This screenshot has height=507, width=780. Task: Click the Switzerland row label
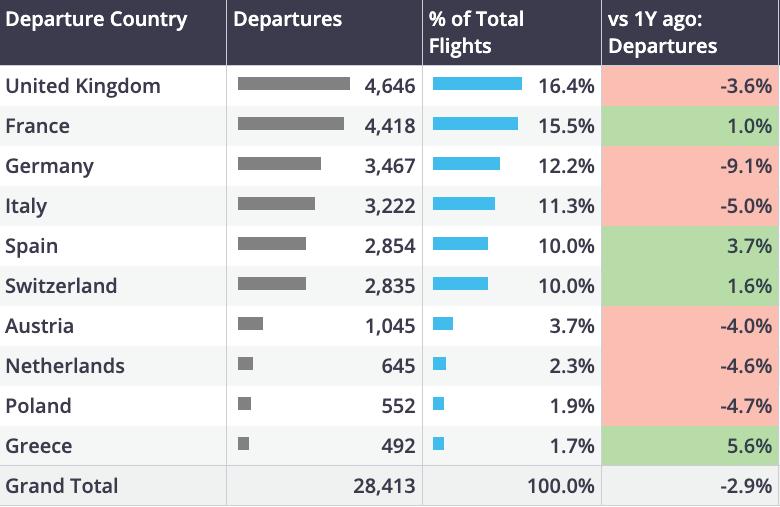coord(61,286)
